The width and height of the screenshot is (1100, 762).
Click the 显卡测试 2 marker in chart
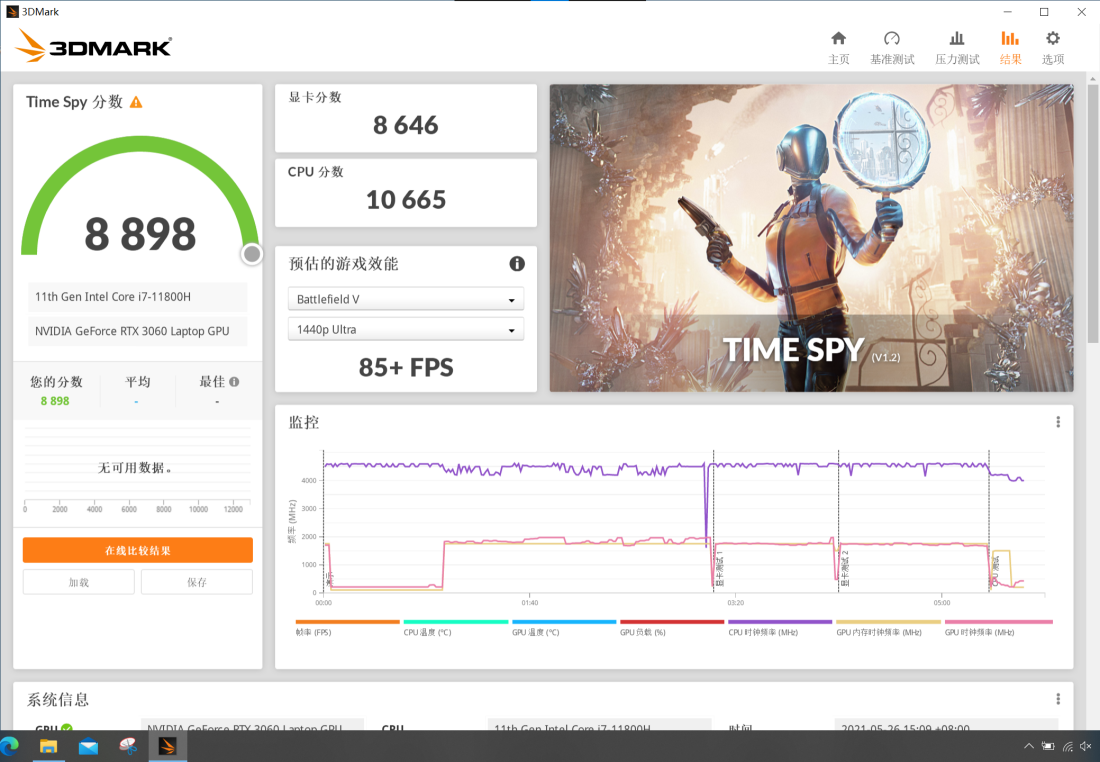(x=845, y=568)
